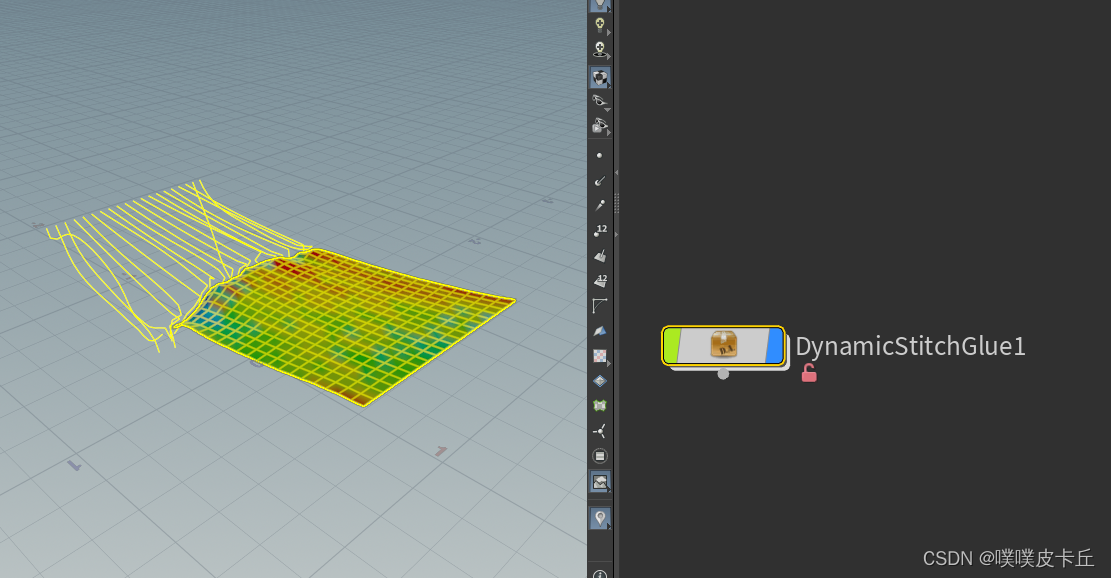Viewport: 1111px width, 578px height.
Task: Toggle origin axes display icon
Action: [599, 431]
